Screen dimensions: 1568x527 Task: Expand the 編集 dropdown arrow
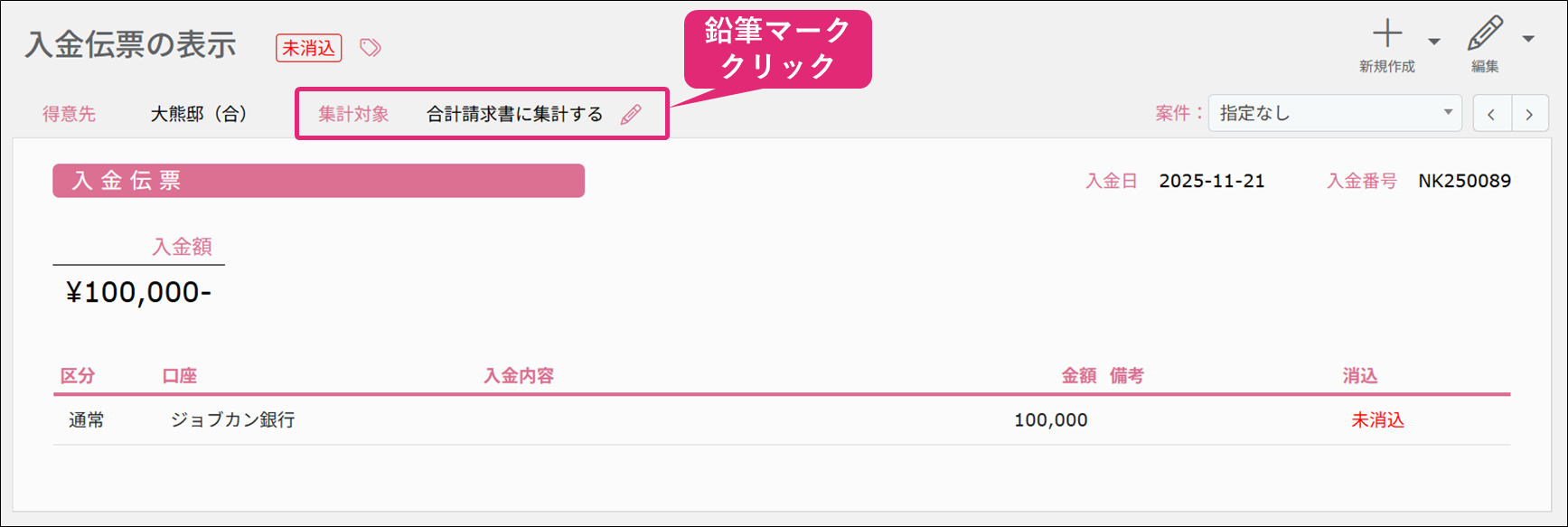click(1528, 39)
